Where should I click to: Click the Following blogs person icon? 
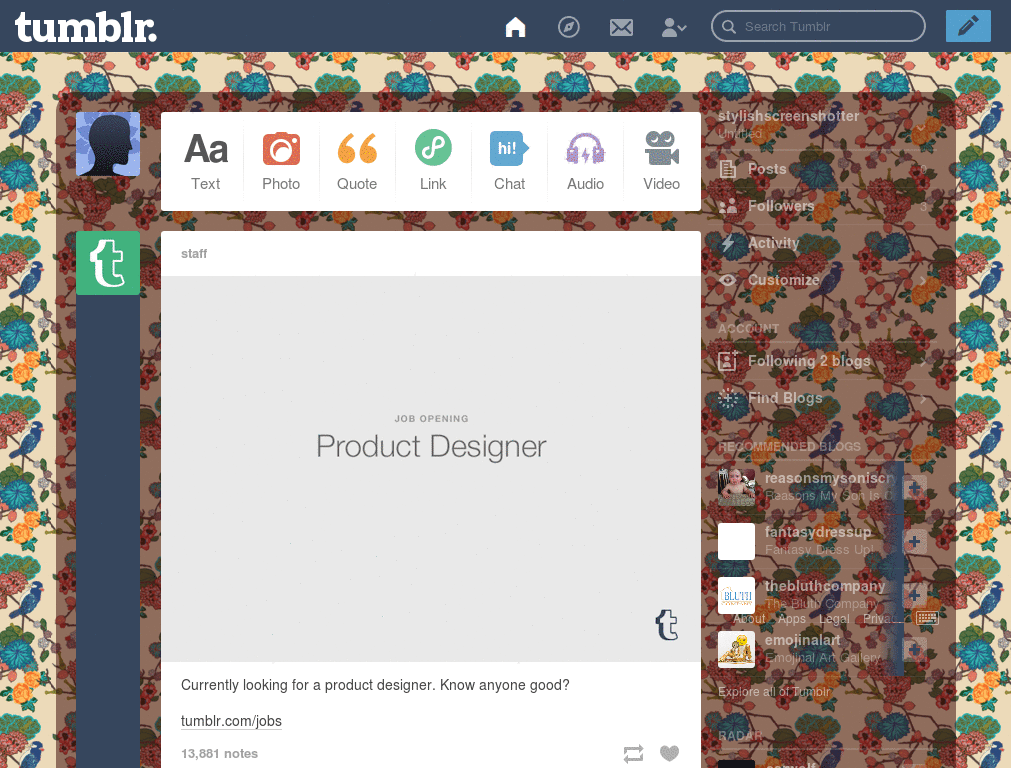tap(728, 360)
